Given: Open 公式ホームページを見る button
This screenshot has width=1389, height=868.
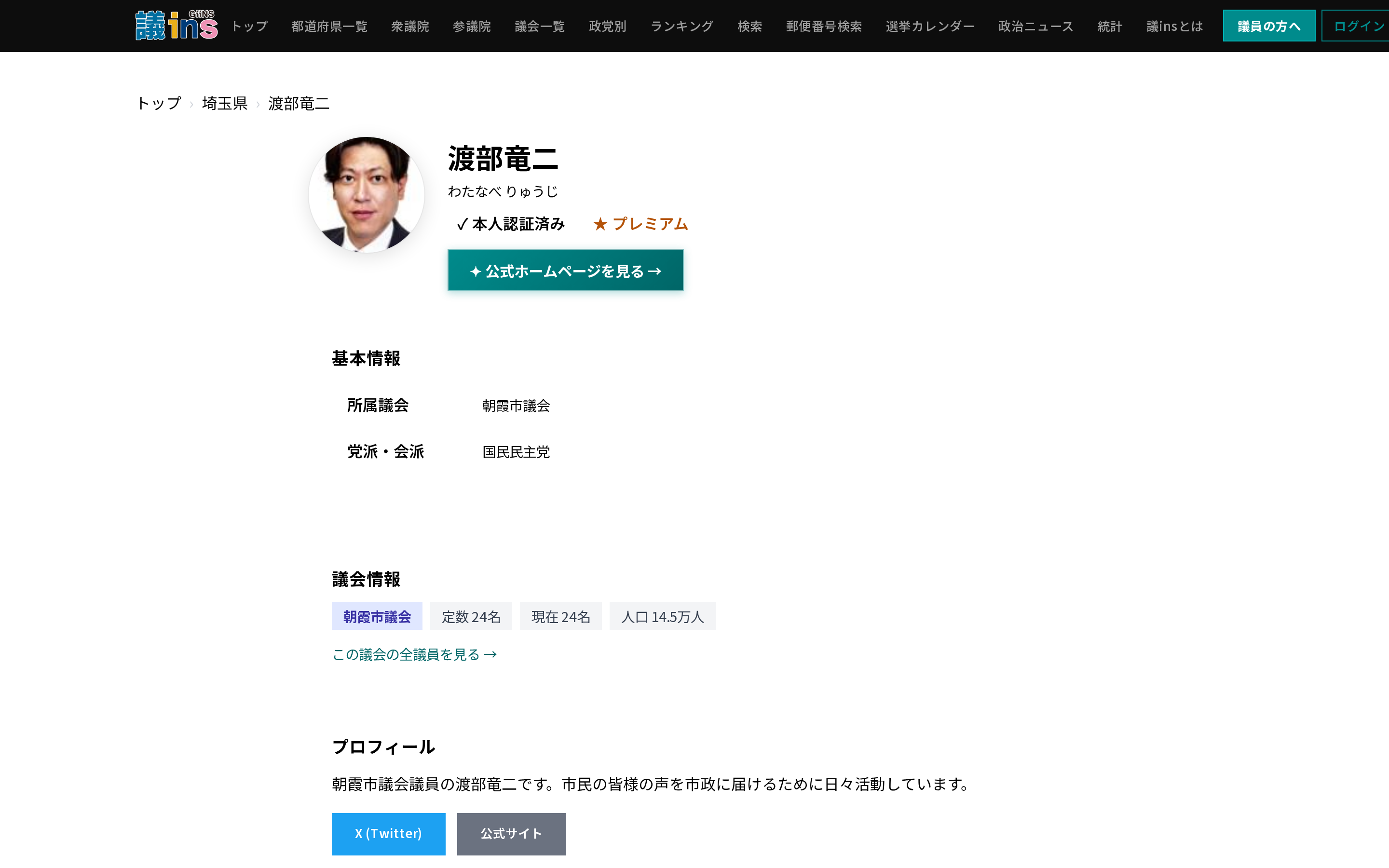Looking at the screenshot, I should [x=565, y=271].
